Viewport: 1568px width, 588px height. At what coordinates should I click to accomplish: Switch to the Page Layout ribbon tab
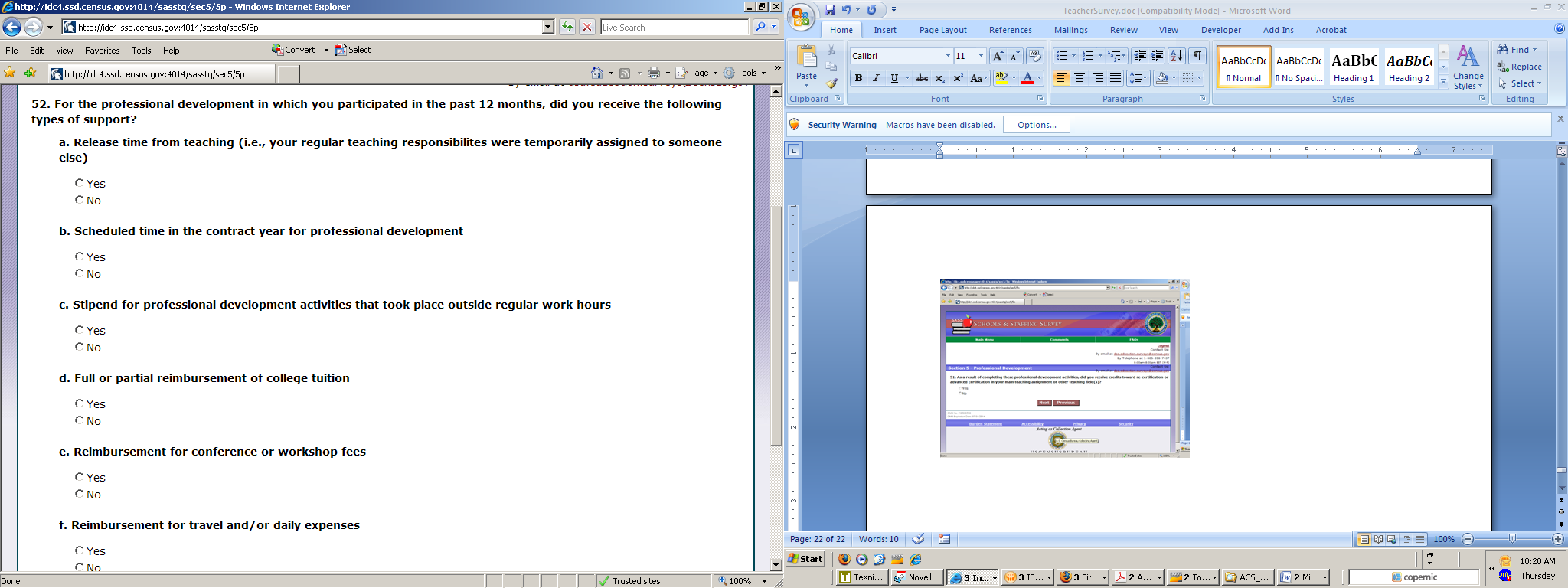(x=942, y=30)
